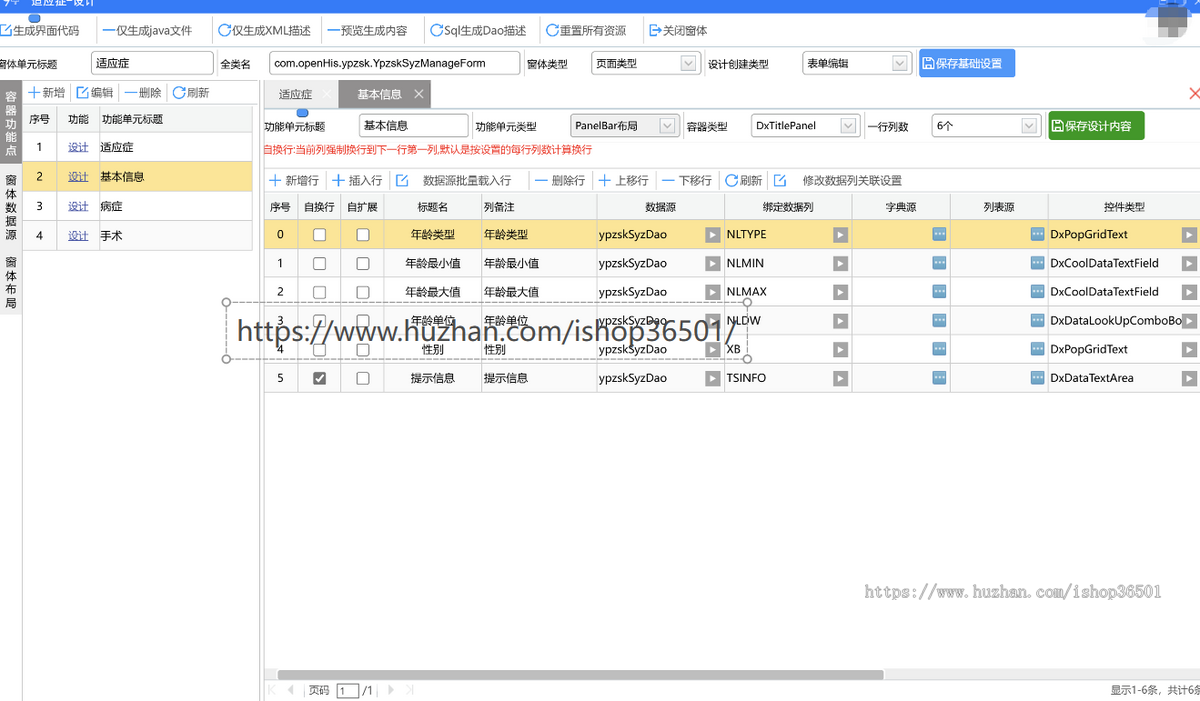Viewport: 1200px width, 701px height.
Task: Click 生成界面代码 toolbar icon
Action: coord(5,31)
